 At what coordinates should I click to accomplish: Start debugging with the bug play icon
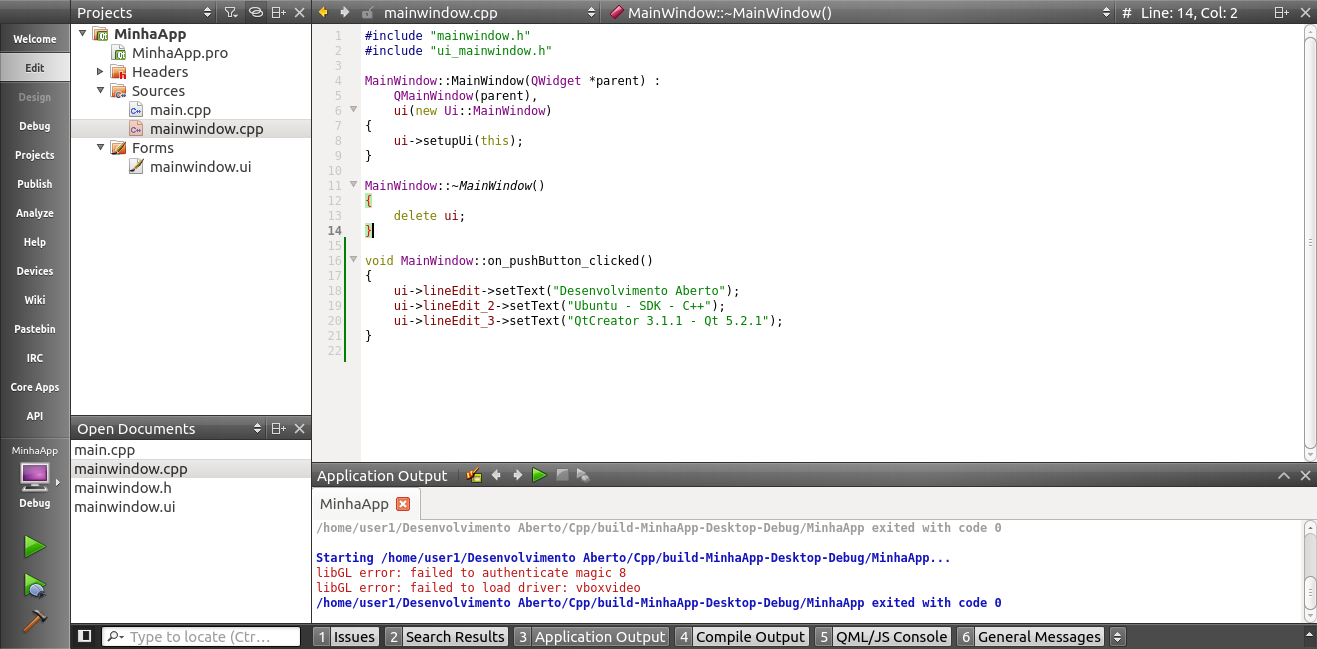35,585
